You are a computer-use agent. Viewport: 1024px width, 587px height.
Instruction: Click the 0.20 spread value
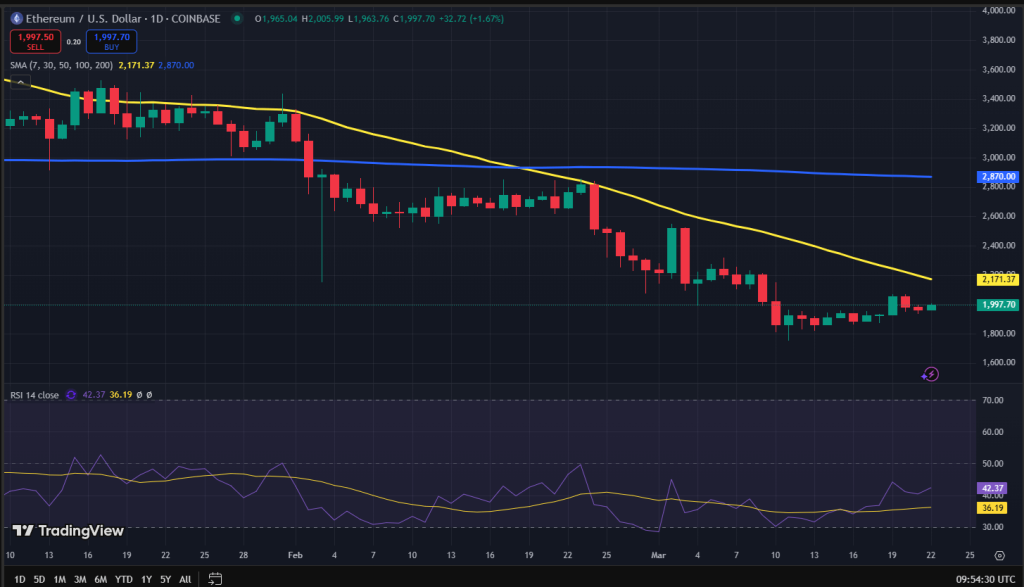coord(74,42)
